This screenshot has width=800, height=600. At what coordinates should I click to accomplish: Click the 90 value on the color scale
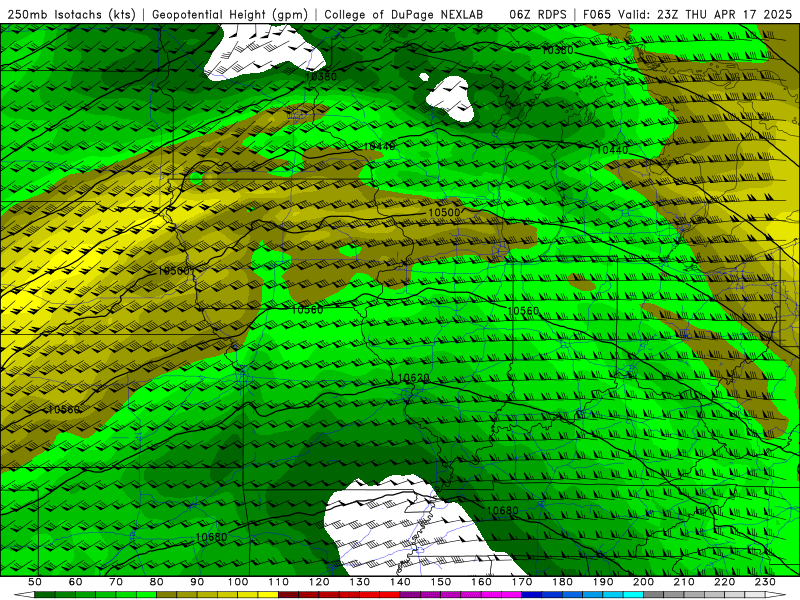click(x=197, y=582)
